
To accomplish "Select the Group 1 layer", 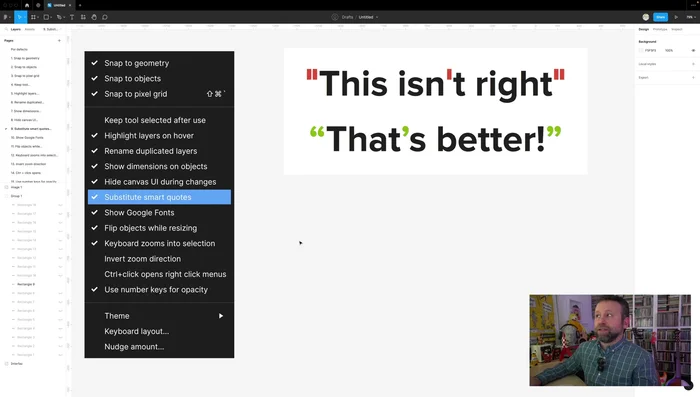I will click(17, 196).
